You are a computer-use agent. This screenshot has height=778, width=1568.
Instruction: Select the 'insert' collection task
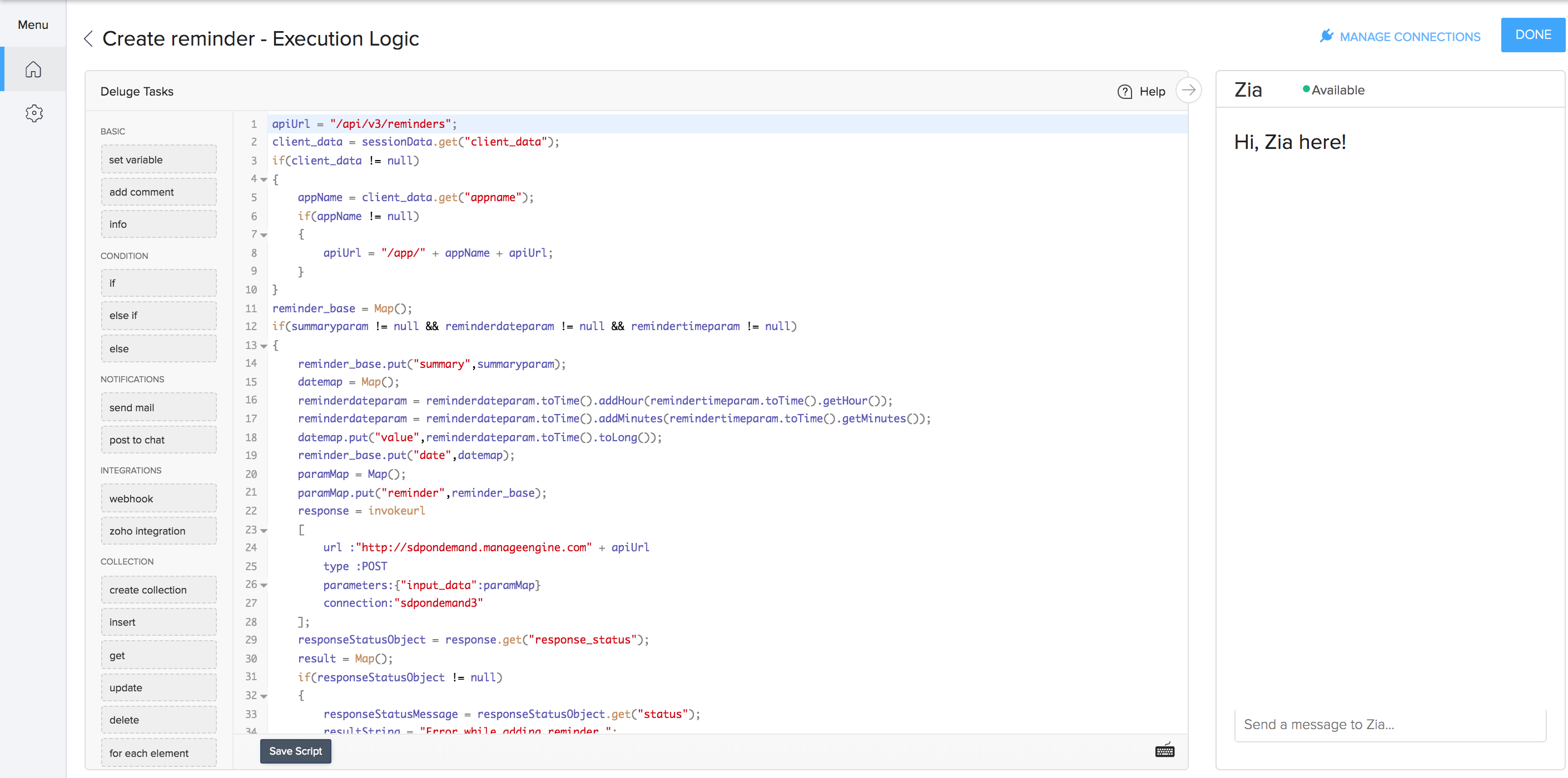click(x=159, y=622)
